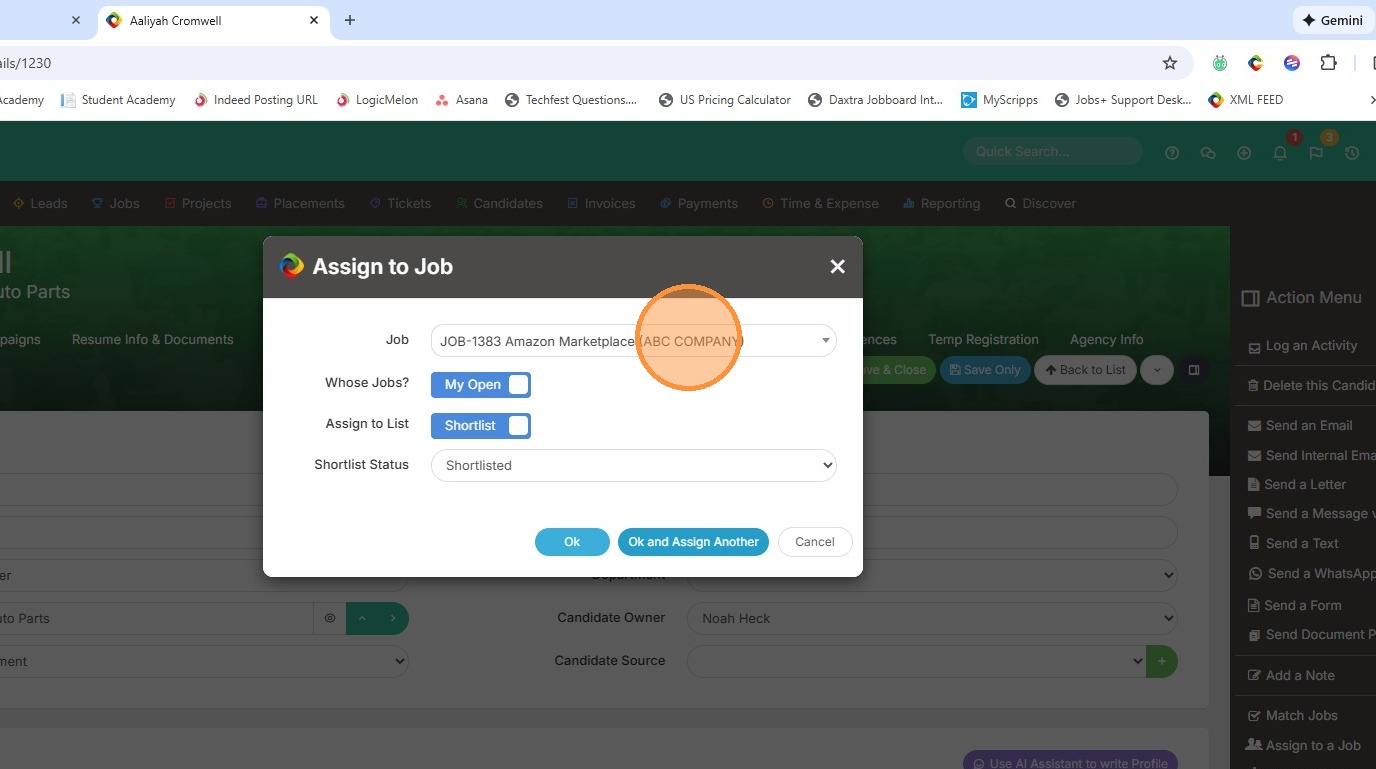Click green plus next to Candidate Source

point(1162,661)
